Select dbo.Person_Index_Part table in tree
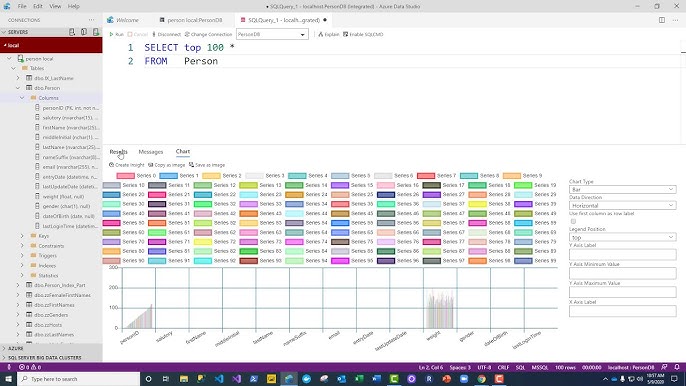This screenshot has width=686, height=386. [60, 285]
